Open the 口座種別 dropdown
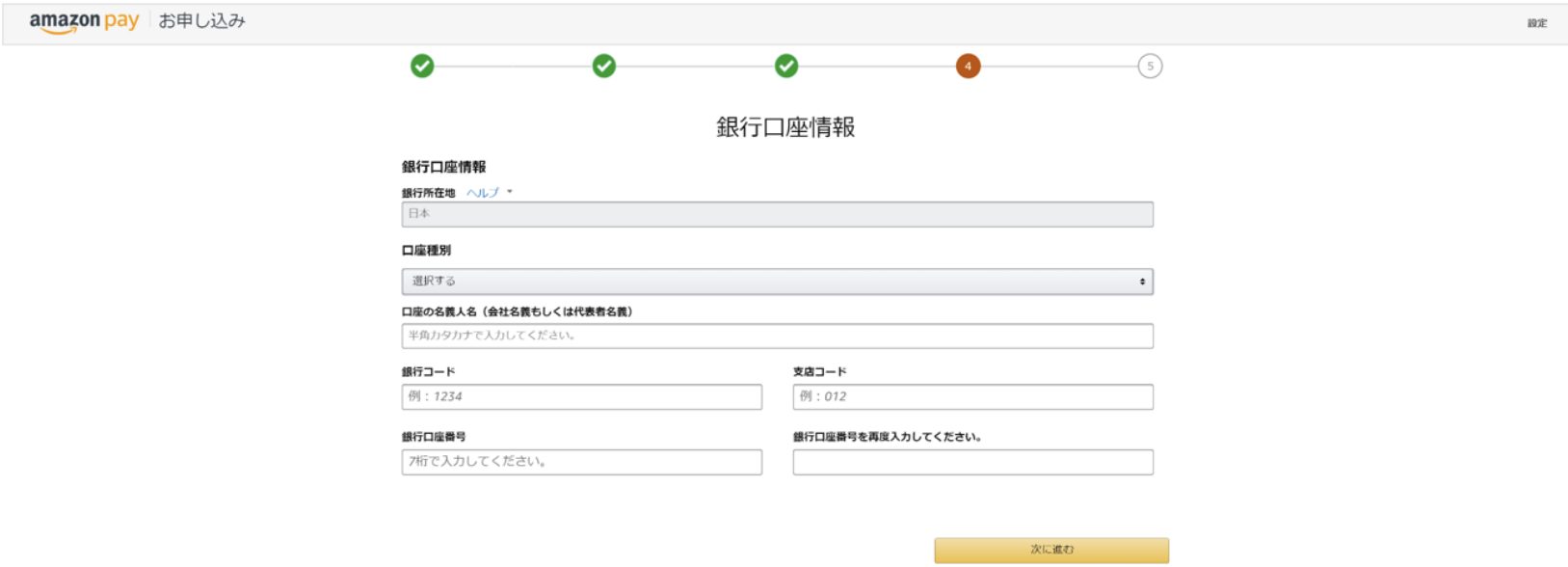Viewport: 1568px width, 567px height. click(778, 282)
